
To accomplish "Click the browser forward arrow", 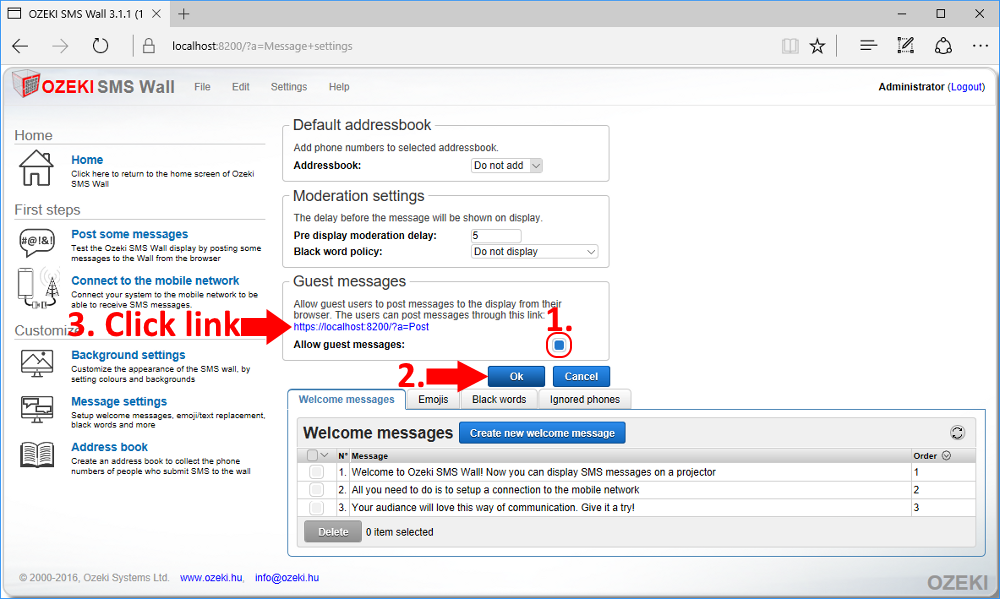I will (60, 46).
